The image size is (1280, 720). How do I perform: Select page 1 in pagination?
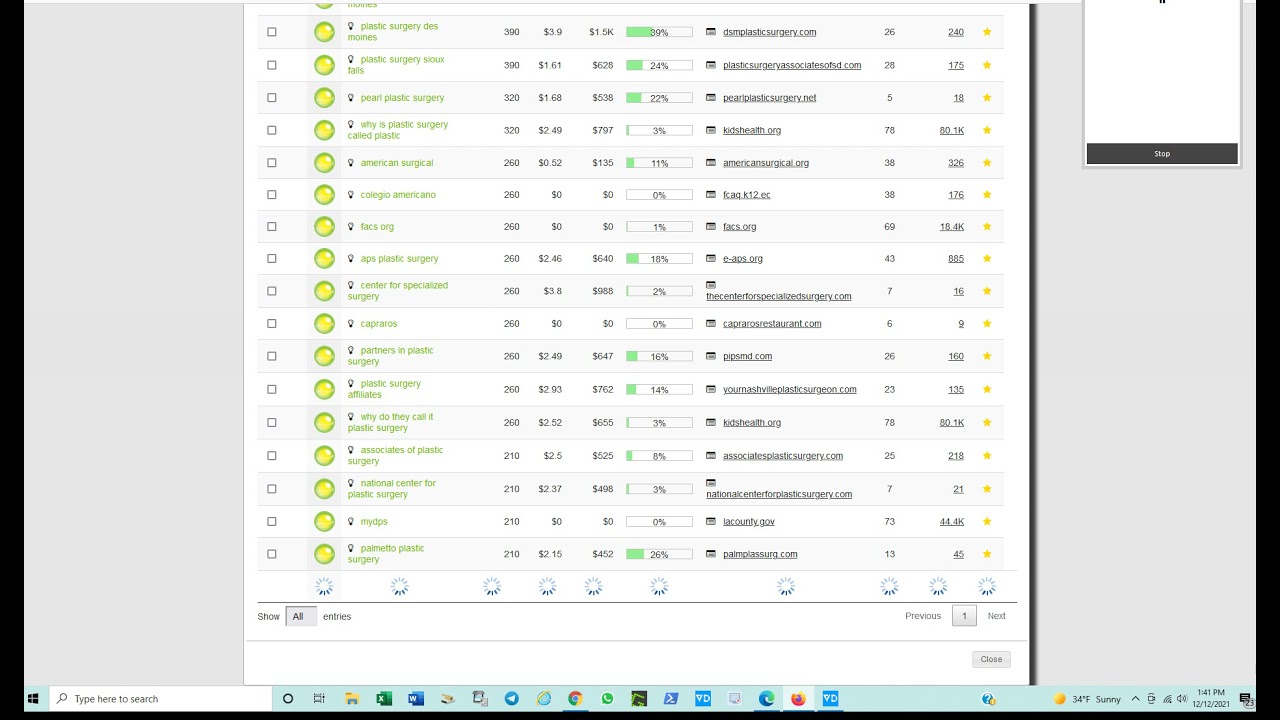click(x=964, y=616)
